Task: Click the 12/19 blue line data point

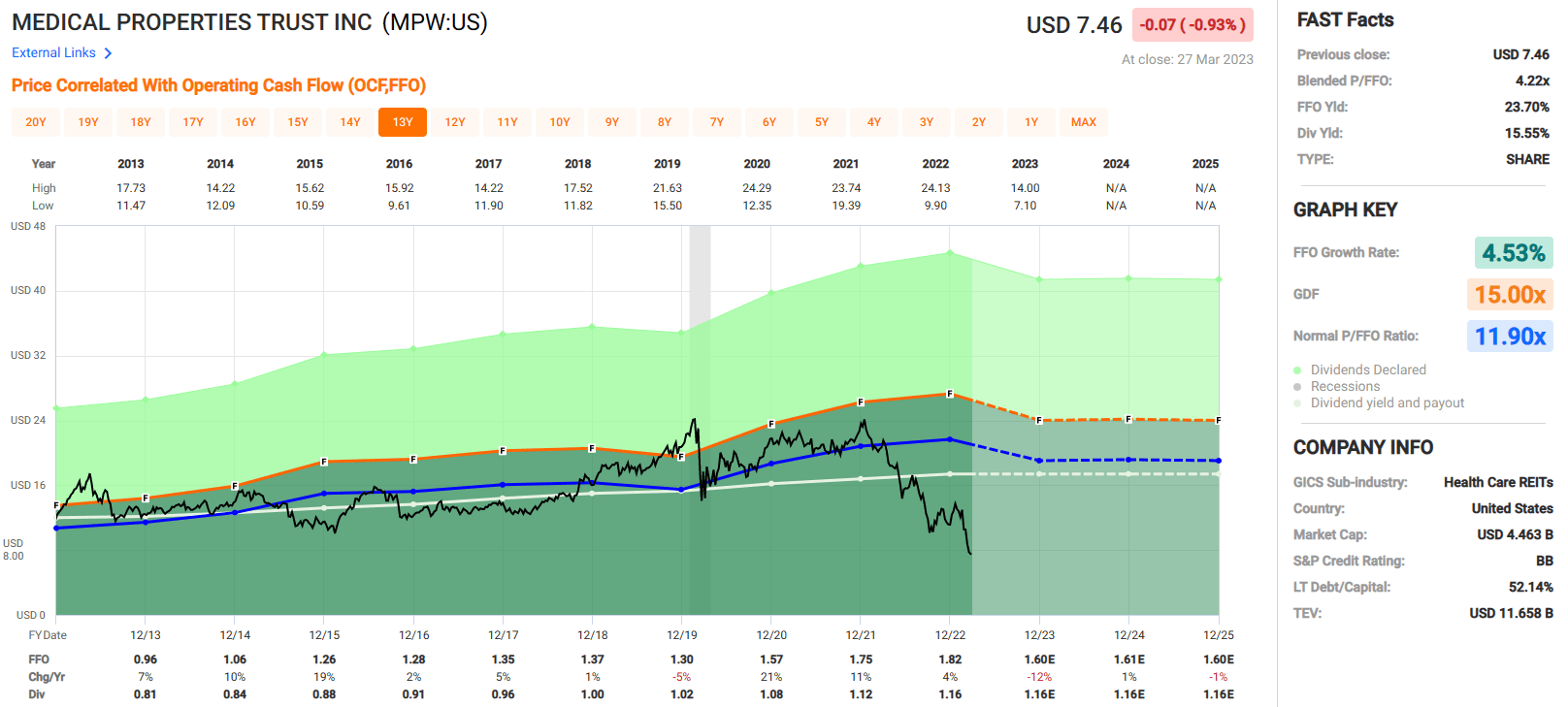Action: coord(682,489)
